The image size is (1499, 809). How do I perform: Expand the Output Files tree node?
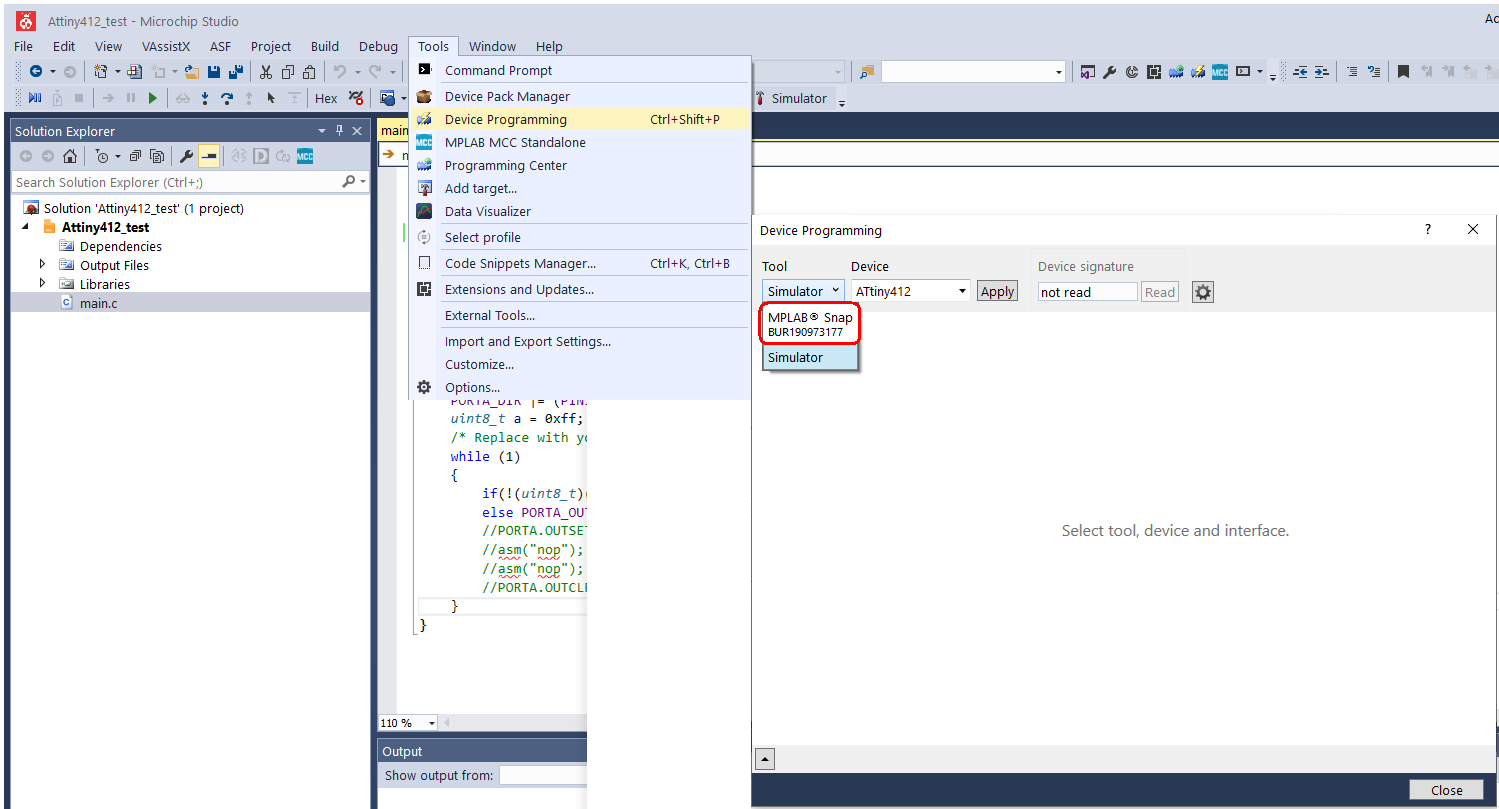coord(42,265)
